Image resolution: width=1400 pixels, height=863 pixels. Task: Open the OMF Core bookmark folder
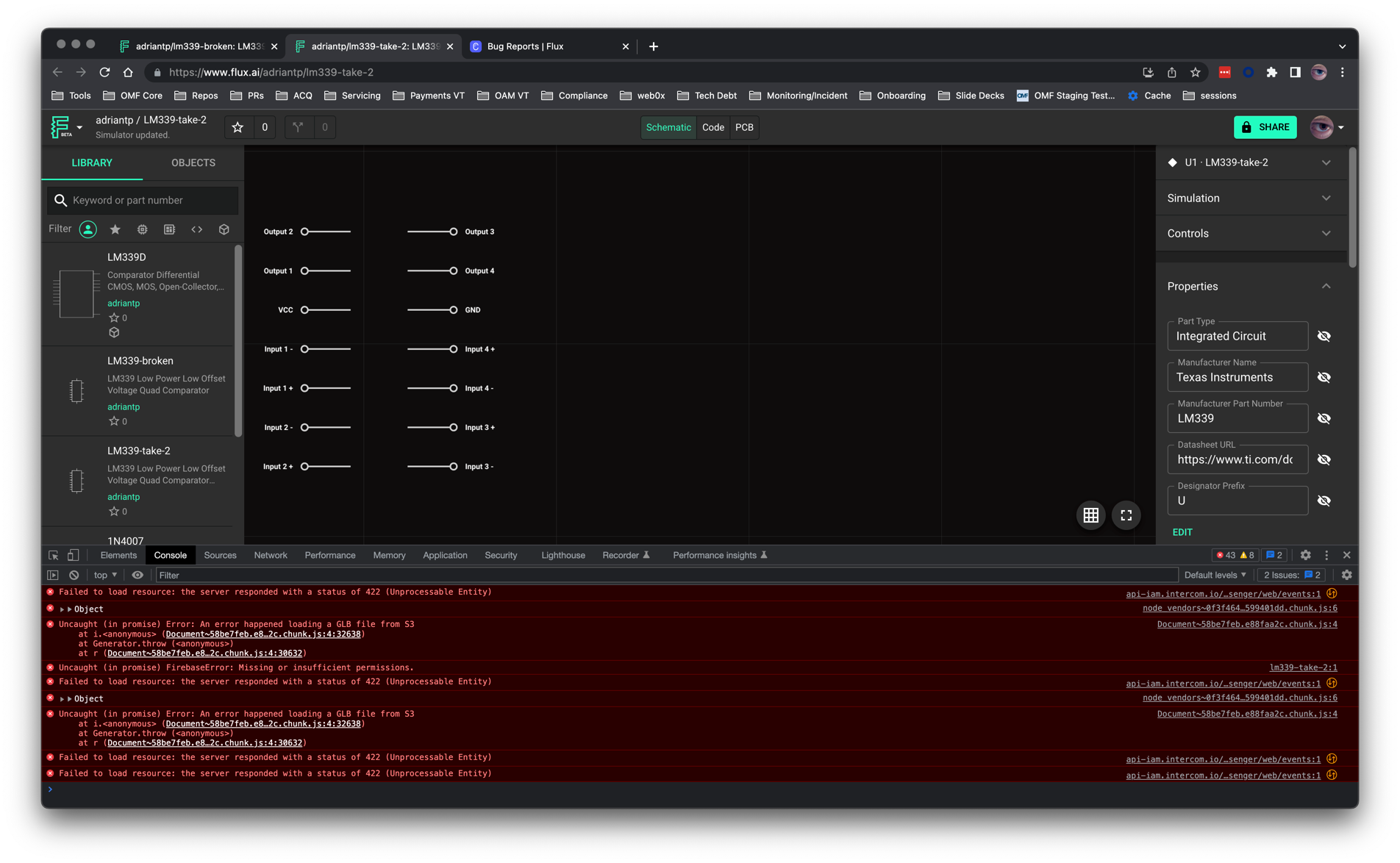click(x=132, y=96)
